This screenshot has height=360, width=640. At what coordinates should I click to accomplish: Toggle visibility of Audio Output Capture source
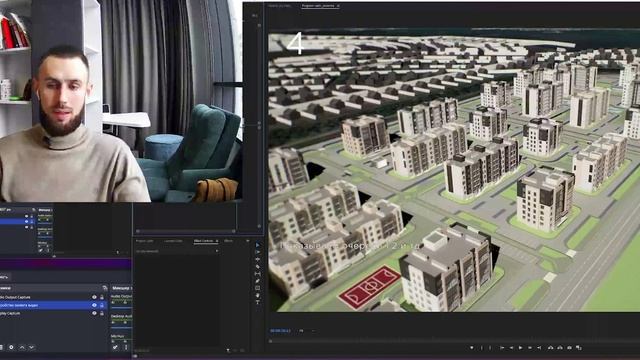point(94,297)
